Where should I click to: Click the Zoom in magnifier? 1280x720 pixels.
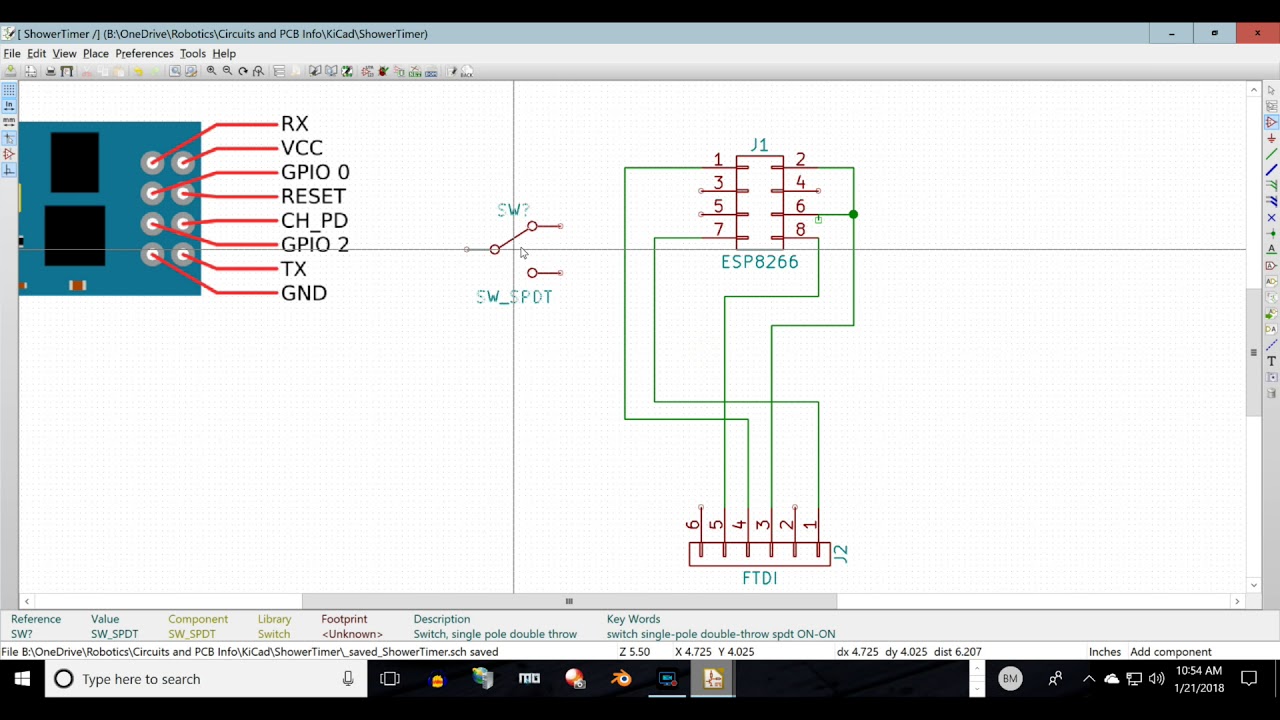coord(211,71)
